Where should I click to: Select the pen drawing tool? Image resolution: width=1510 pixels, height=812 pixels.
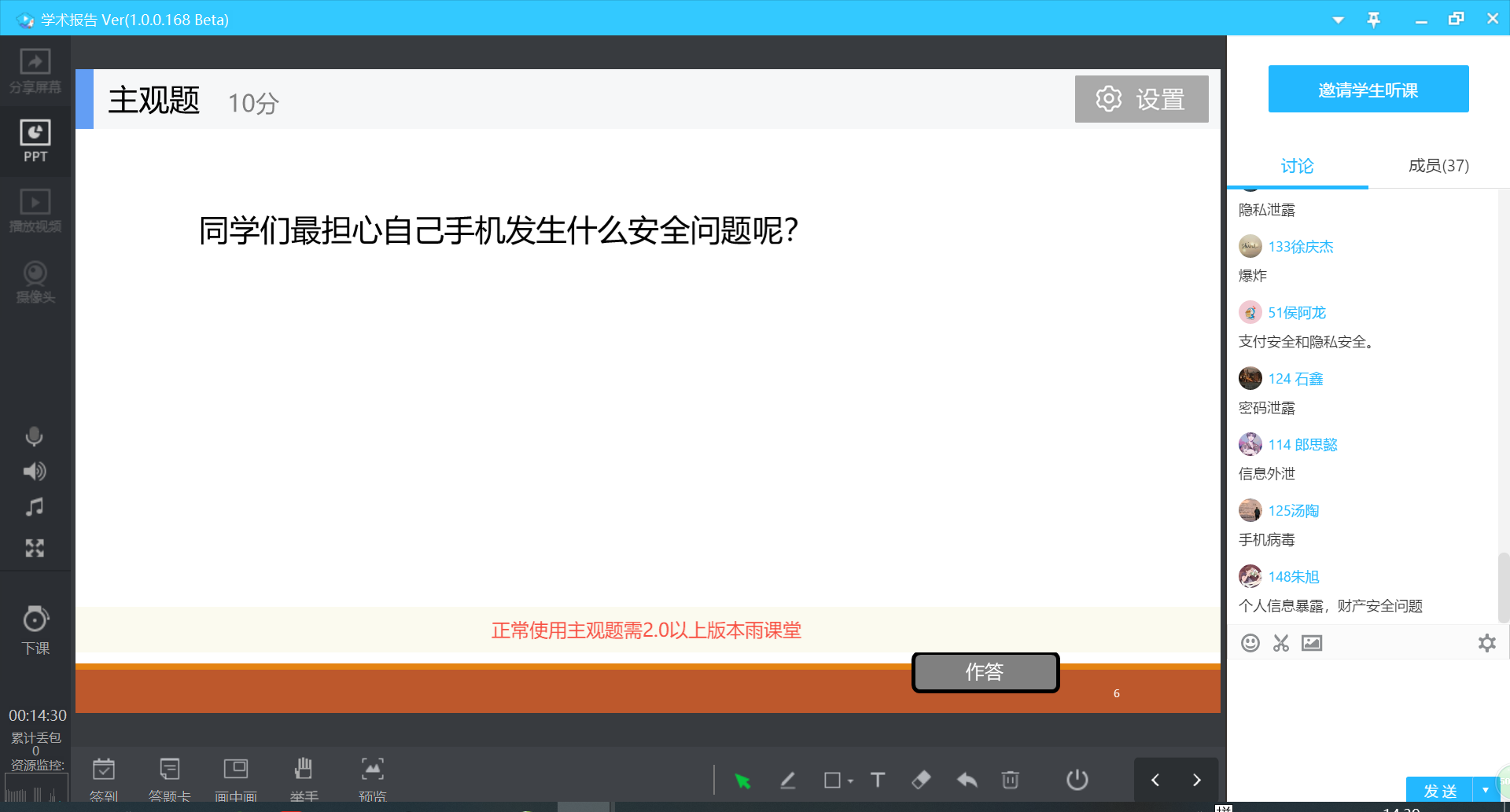pos(787,780)
